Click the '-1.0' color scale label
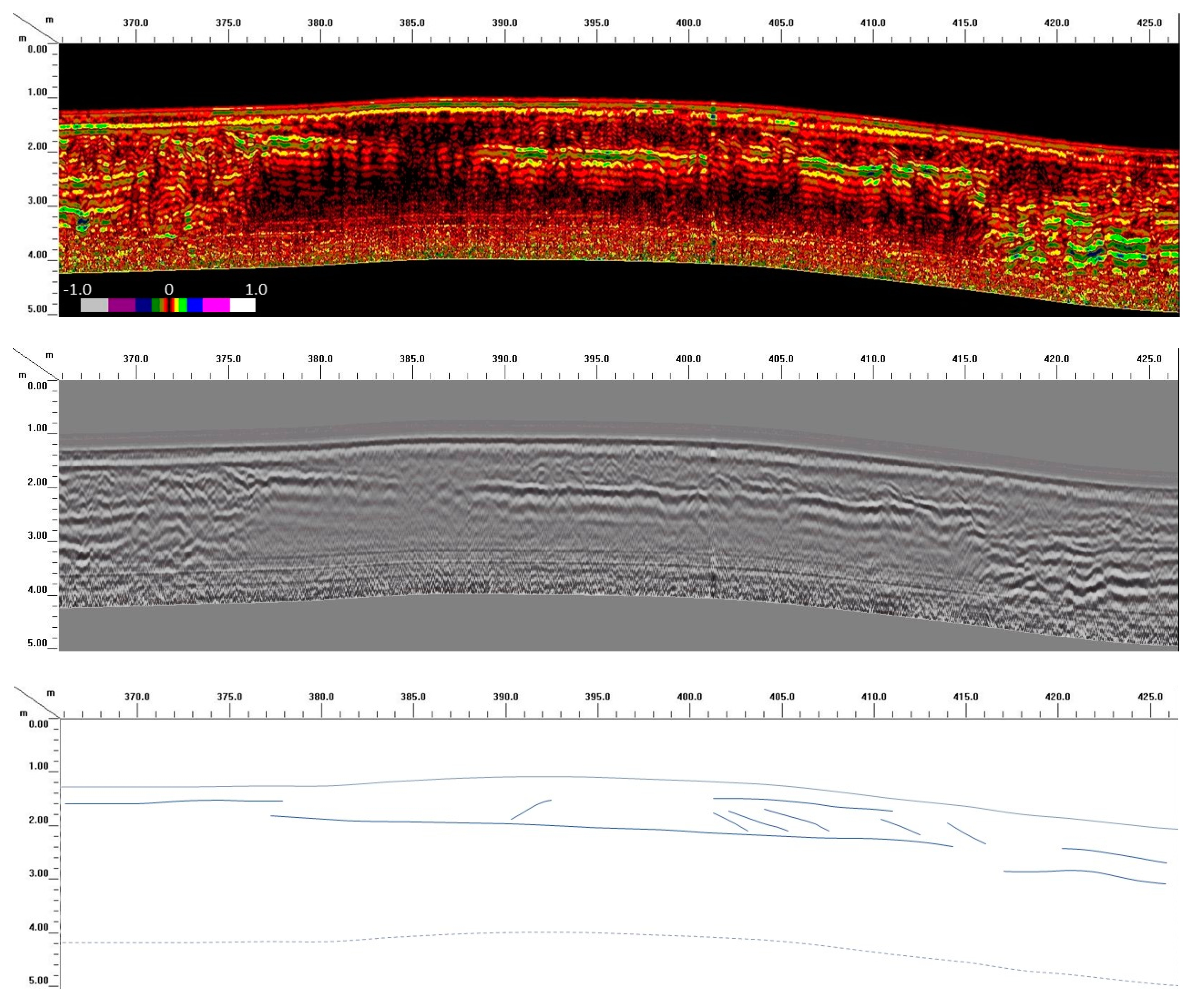Image resolution: width=1197 pixels, height=1008 pixels. pyautogui.click(x=77, y=289)
